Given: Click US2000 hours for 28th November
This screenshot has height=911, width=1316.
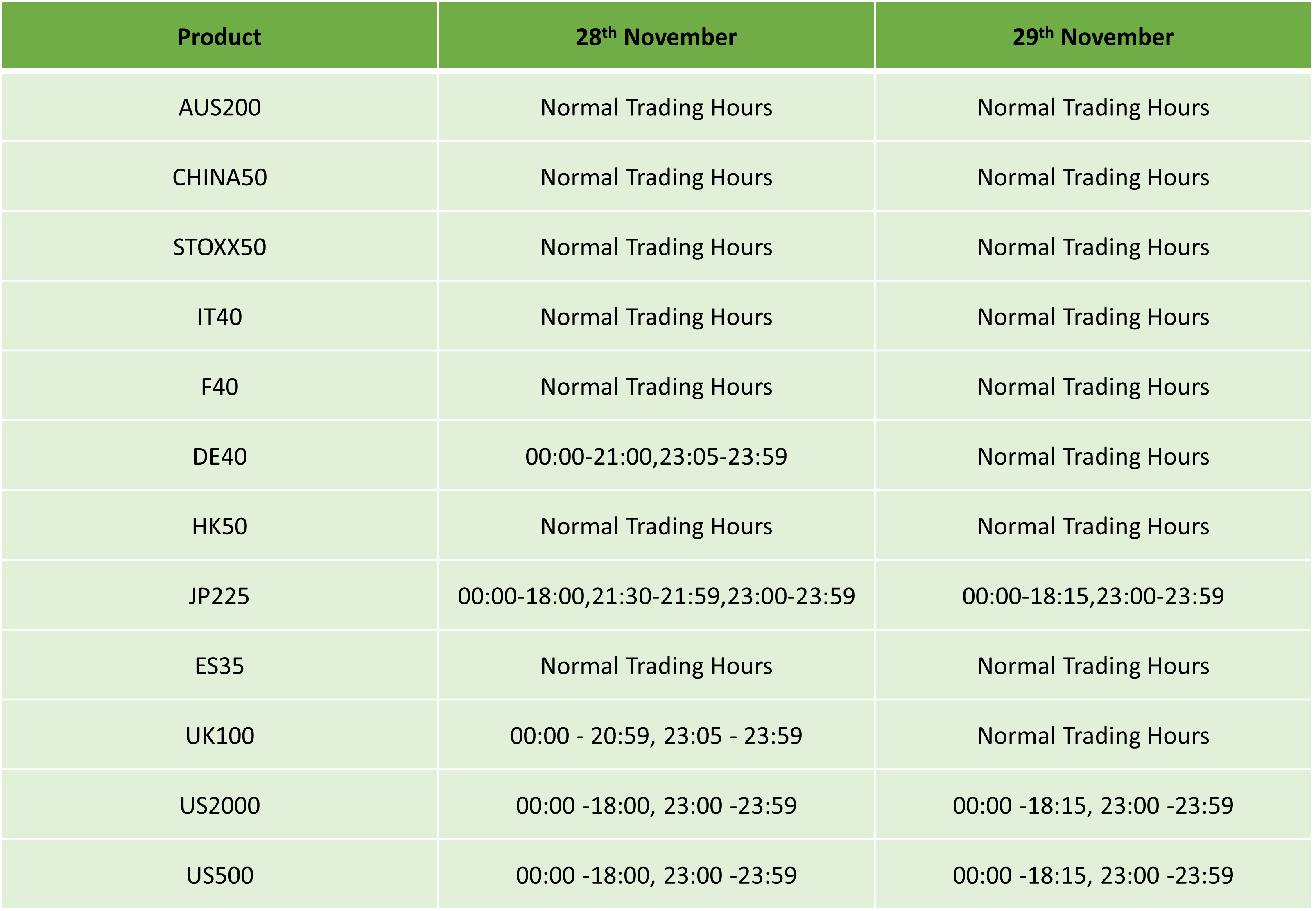Looking at the screenshot, I should (656, 806).
